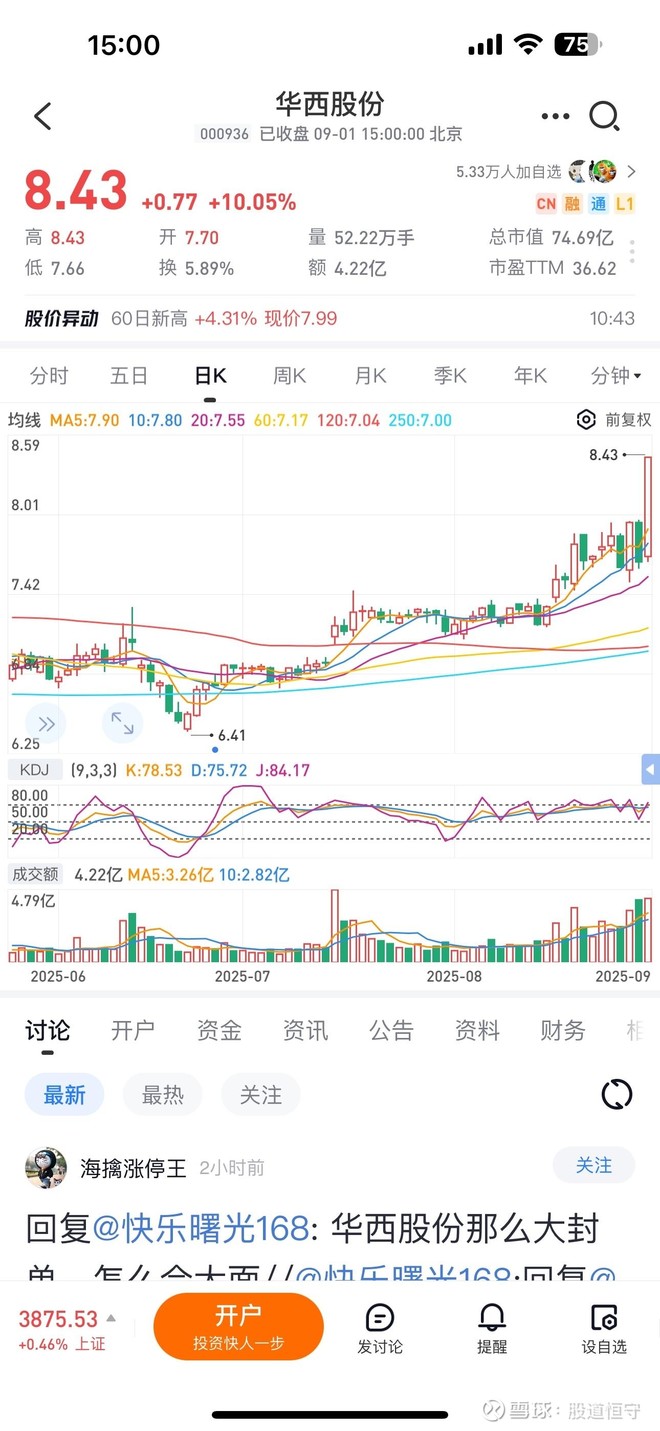This screenshot has height=1431, width=660.
Task: Follow 海擒涨停王 via the 关注 button
Action: [x=593, y=1166]
